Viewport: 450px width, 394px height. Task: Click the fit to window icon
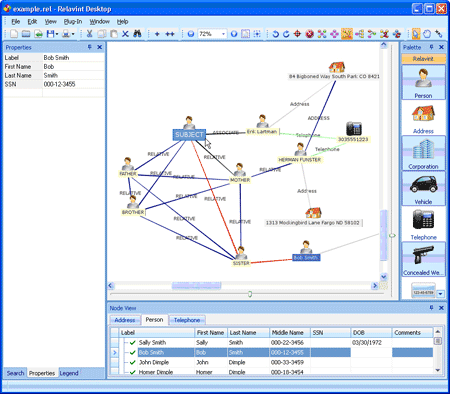click(245, 34)
